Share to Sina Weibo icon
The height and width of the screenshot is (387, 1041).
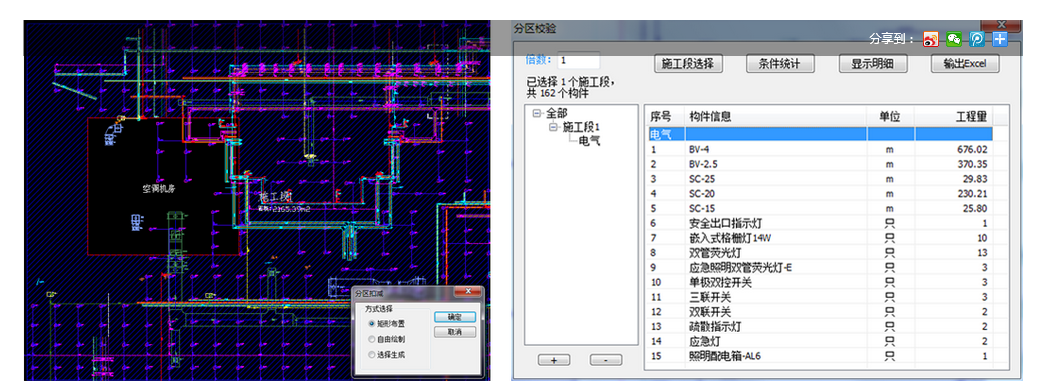[x=931, y=40]
